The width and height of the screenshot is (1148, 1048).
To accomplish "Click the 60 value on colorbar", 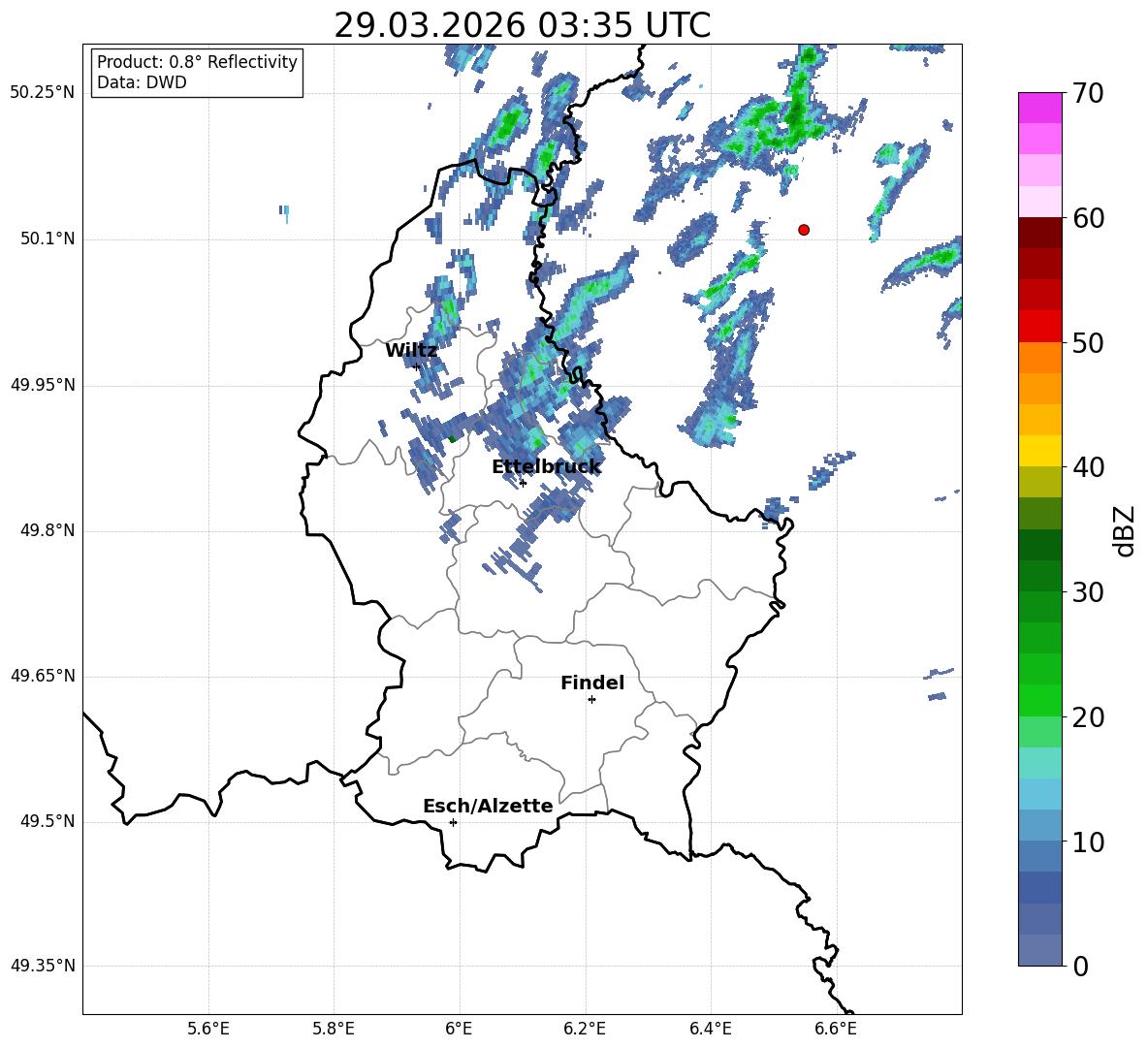I will (x=1088, y=218).
